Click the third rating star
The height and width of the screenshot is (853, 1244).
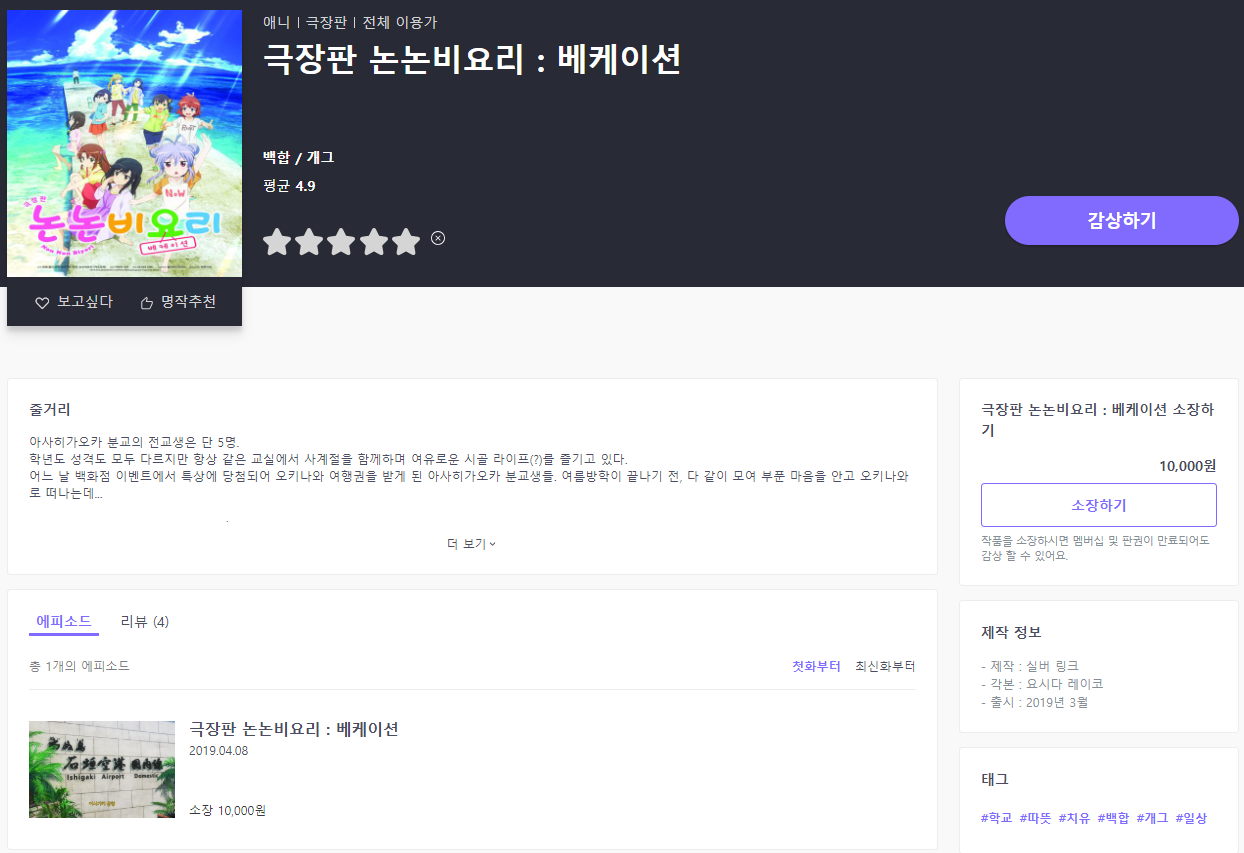point(341,242)
